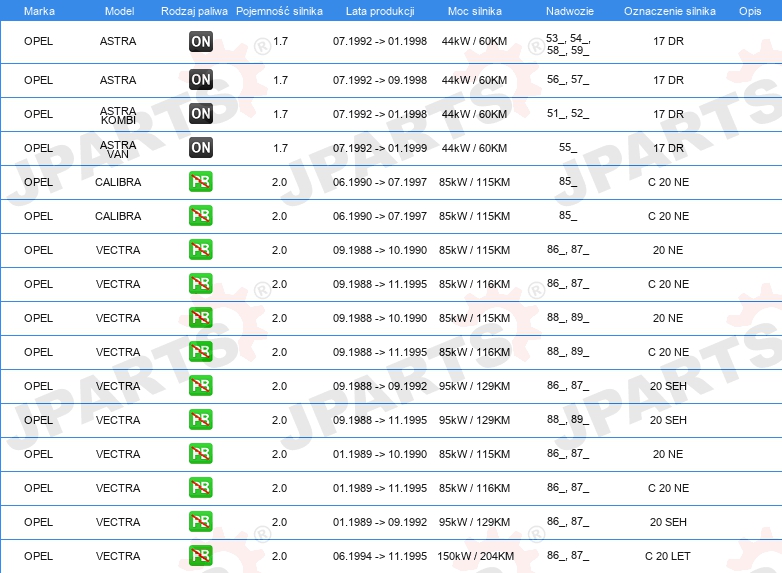The height and width of the screenshot is (573, 782).
Task: Click petrol icon for VECTRA 20 NE body 88_, 89_
Action: coord(201,318)
